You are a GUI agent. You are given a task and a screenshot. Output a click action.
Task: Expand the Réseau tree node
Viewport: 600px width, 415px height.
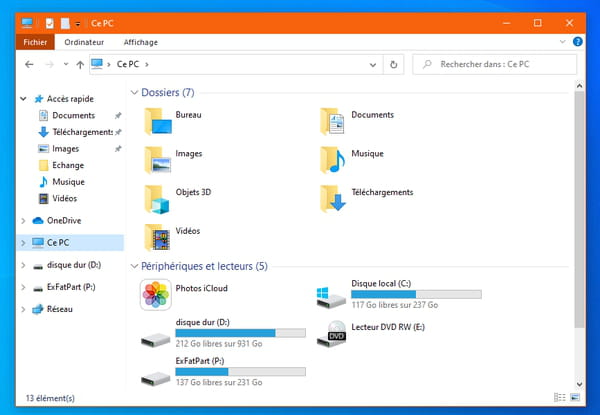[x=23, y=309]
